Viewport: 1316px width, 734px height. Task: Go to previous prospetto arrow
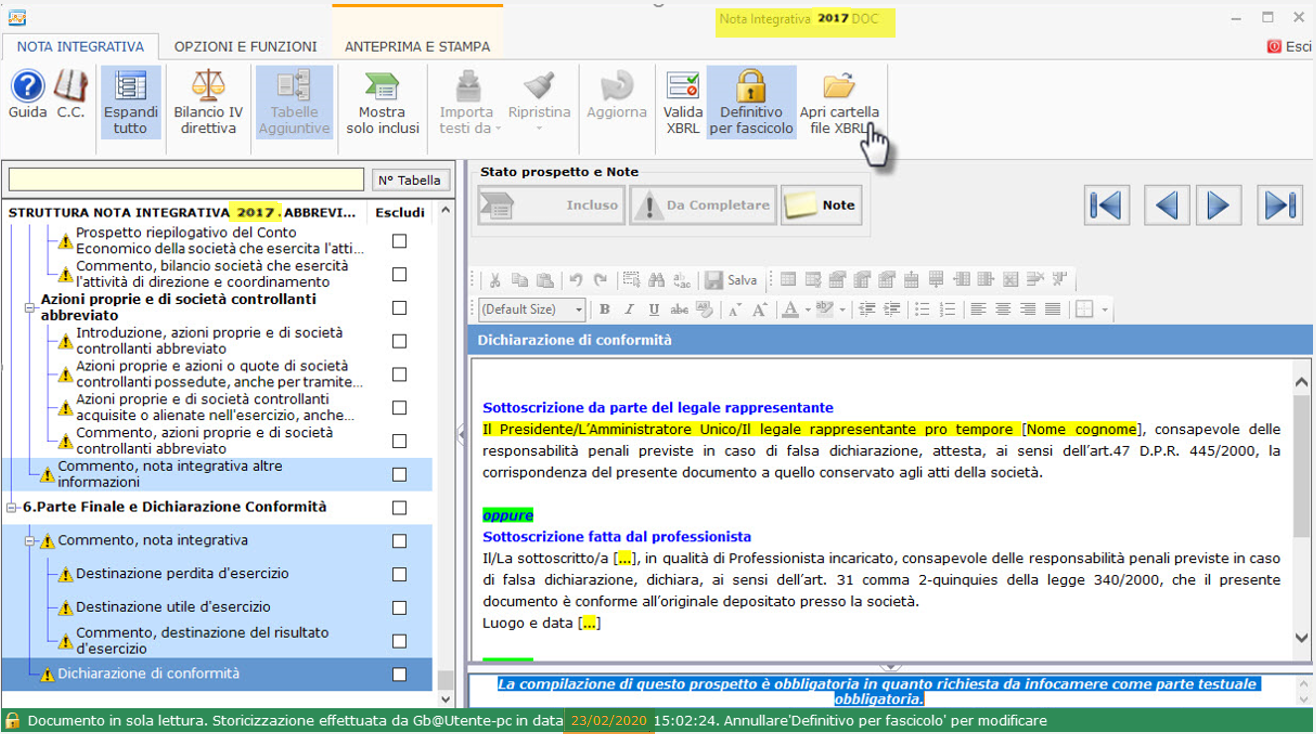tap(1166, 205)
